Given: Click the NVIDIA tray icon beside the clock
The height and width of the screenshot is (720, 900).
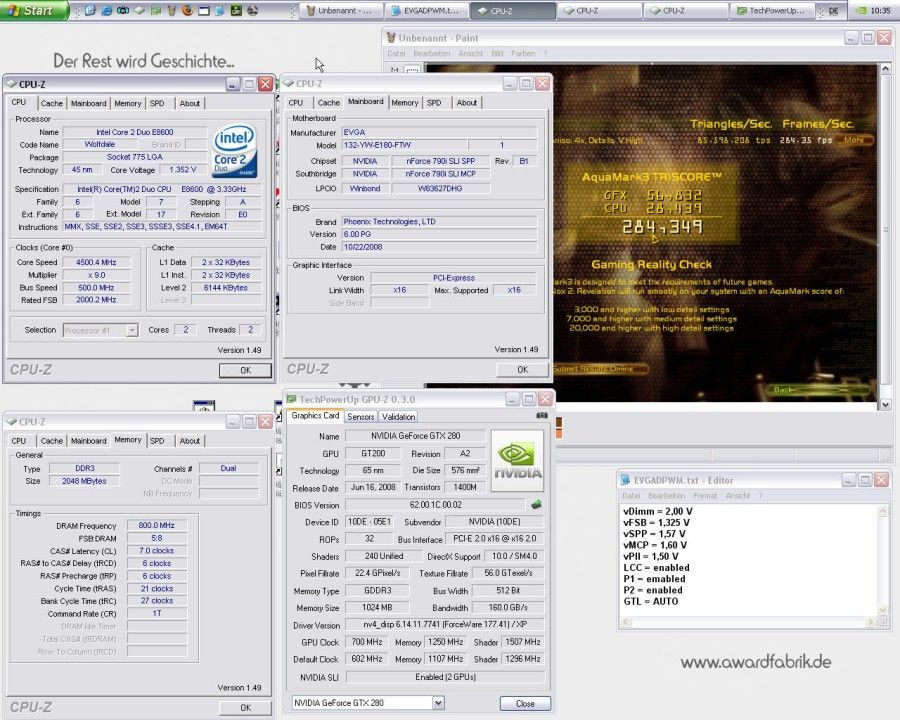Looking at the screenshot, I should coord(861,10).
